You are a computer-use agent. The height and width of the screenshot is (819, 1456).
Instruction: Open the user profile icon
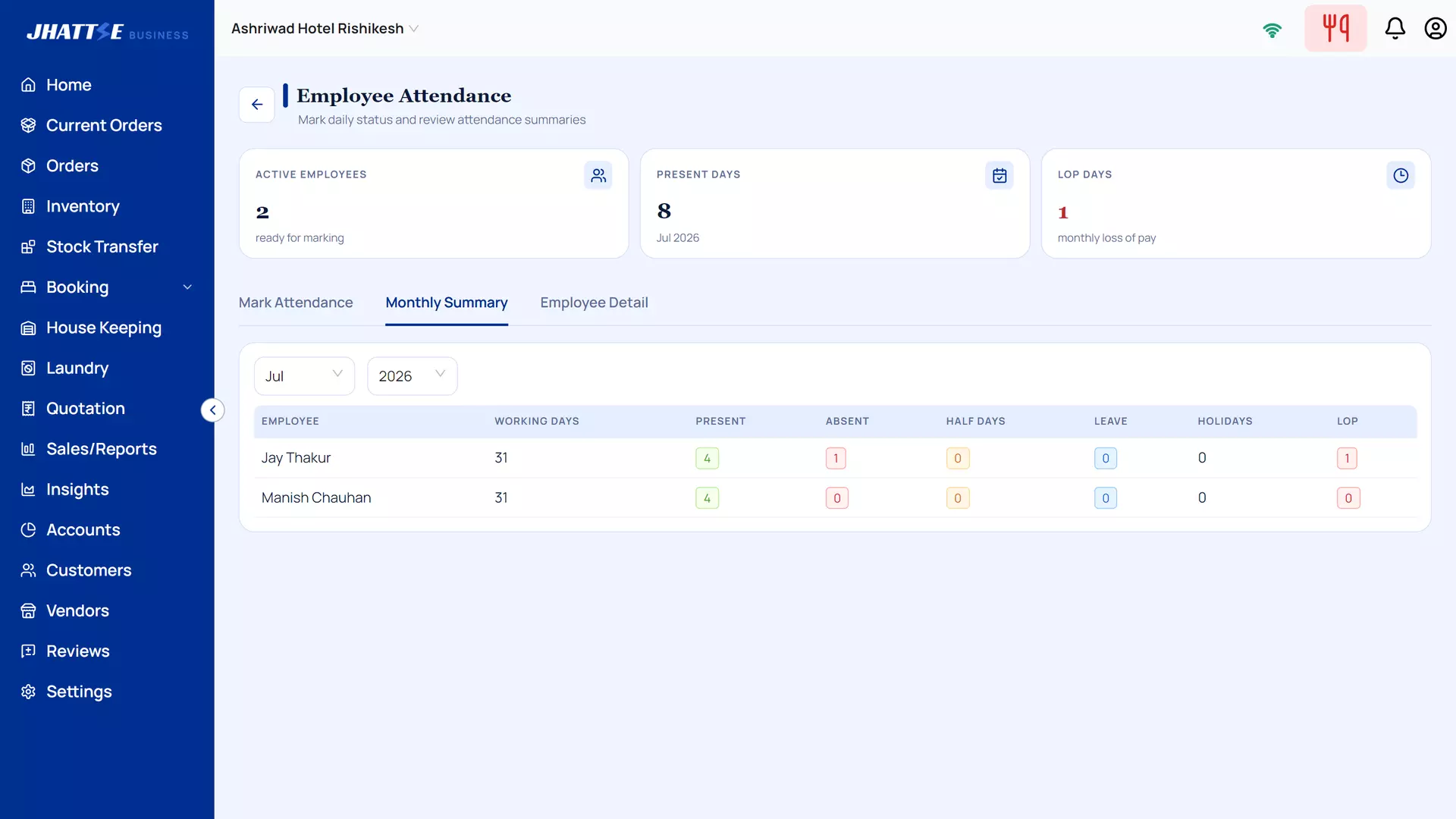point(1435,28)
